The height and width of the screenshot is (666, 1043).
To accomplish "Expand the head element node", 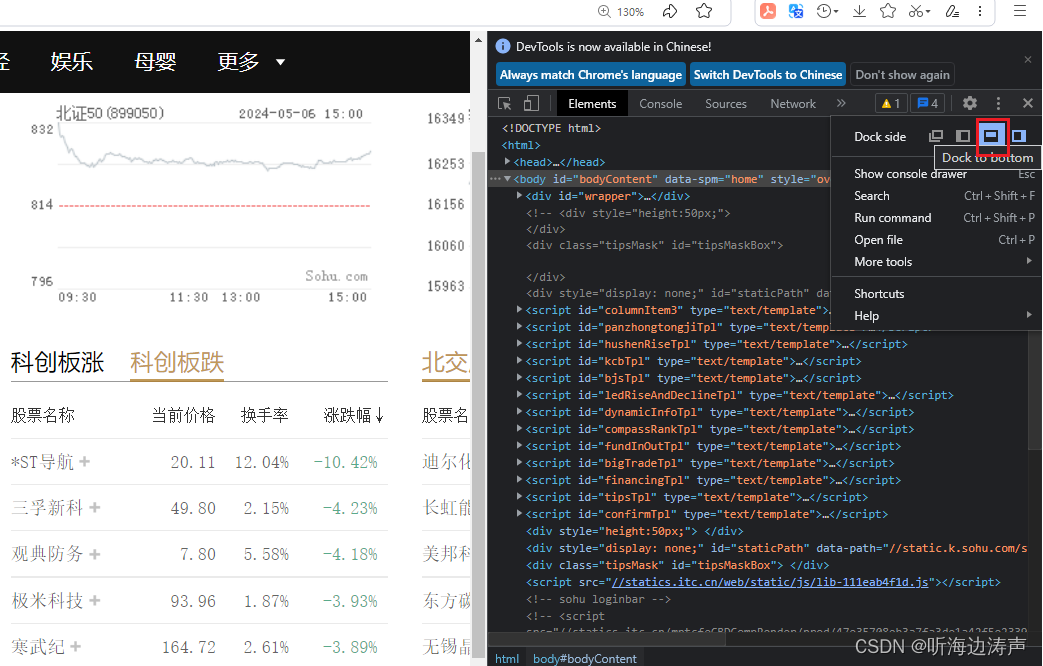I will 508,162.
